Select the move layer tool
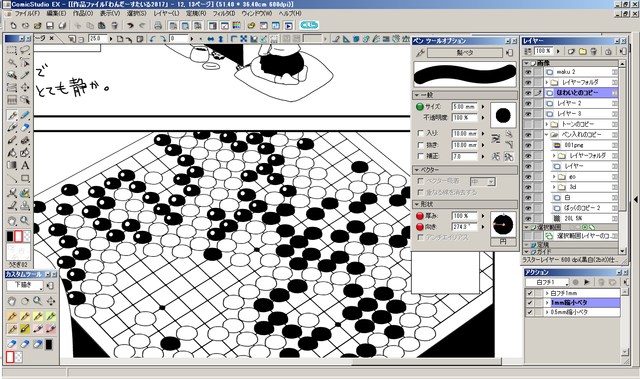This screenshot has width=640, height=379. click(x=25, y=87)
